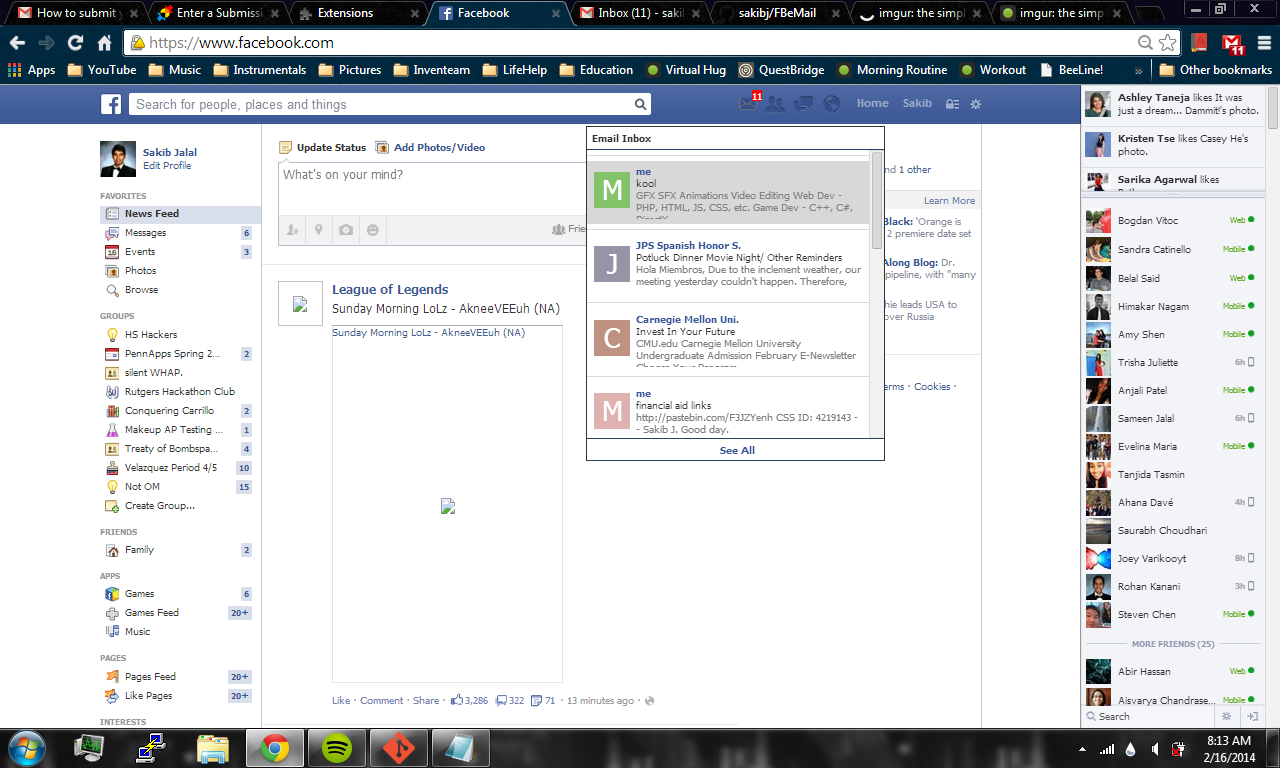Click in Facebook search input field
The height and width of the screenshot is (768, 1280).
click(380, 104)
